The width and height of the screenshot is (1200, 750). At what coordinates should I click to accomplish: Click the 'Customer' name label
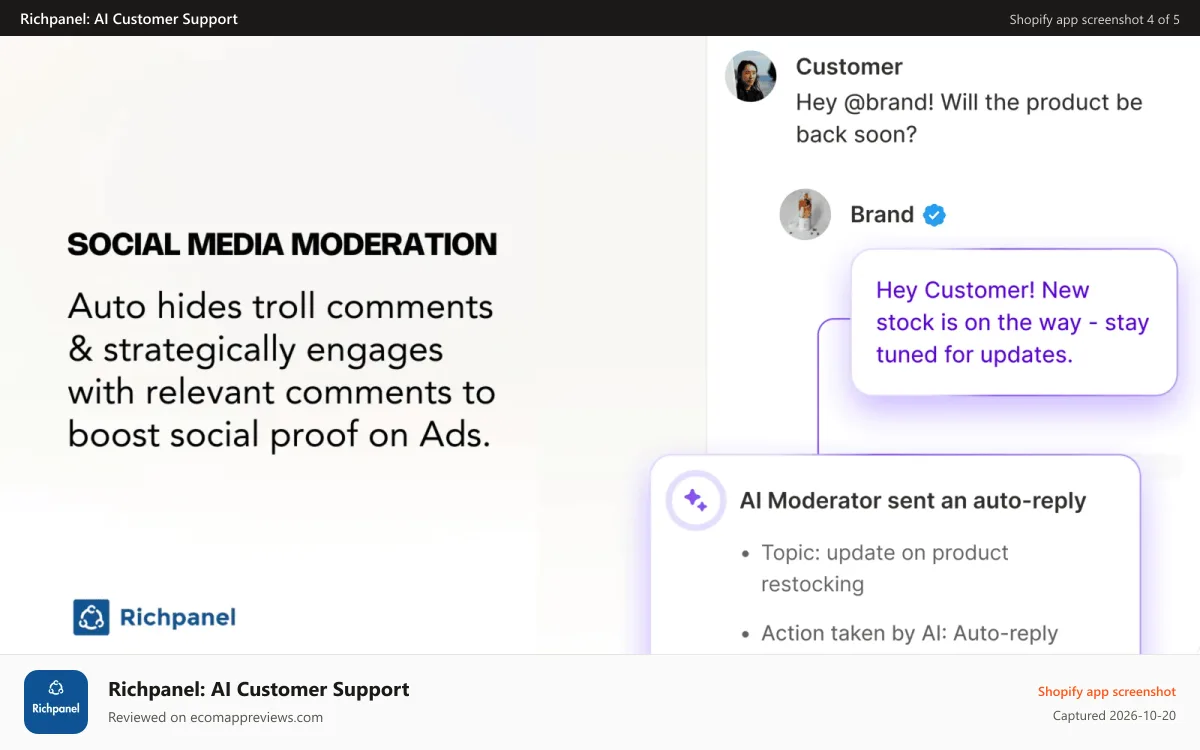(x=849, y=66)
